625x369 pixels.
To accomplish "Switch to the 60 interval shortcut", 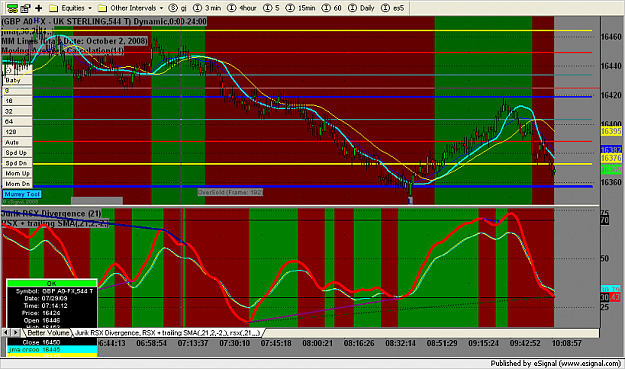I will tap(332, 8).
